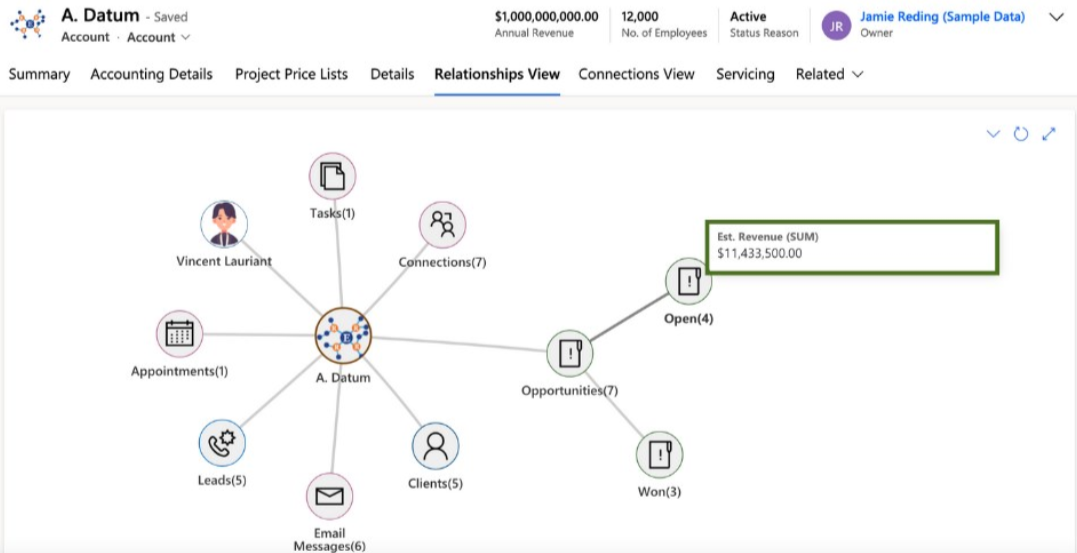The image size is (1077, 553).
Task: Open the Appointments(1) calendar node
Action: click(x=180, y=334)
